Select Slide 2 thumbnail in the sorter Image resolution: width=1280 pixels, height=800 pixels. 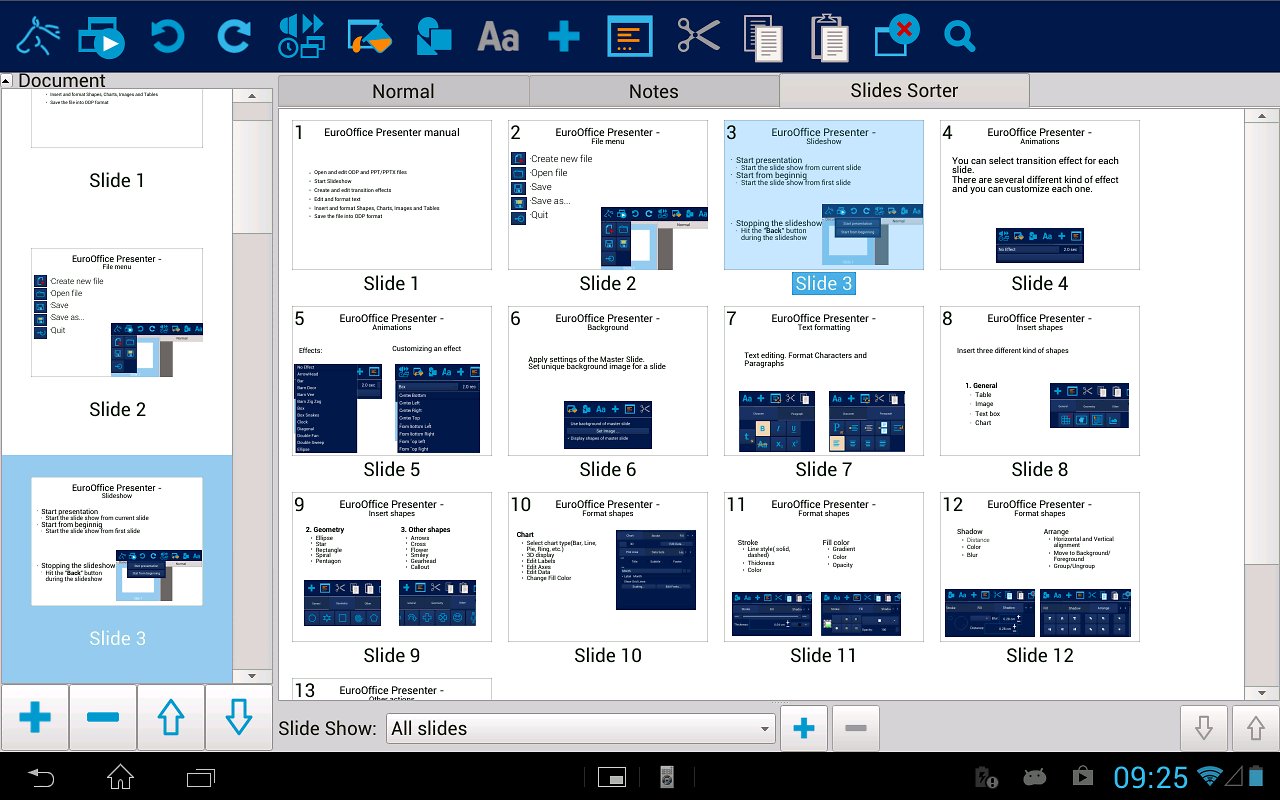point(608,195)
